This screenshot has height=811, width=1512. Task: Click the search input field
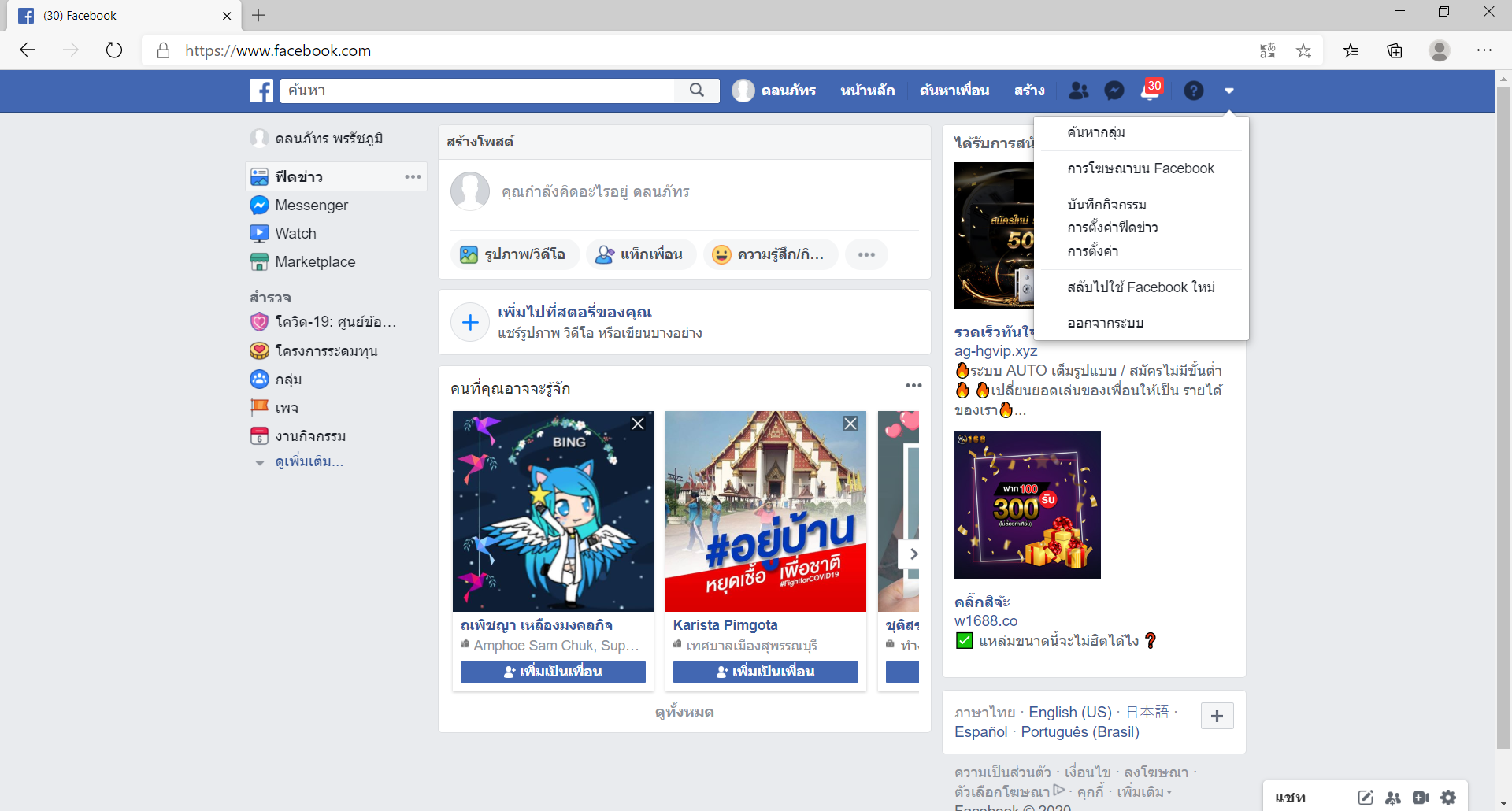(x=478, y=91)
